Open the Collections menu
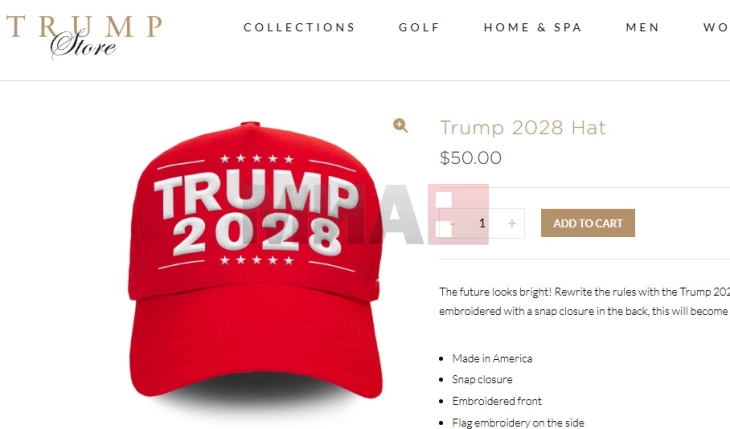 coord(299,27)
